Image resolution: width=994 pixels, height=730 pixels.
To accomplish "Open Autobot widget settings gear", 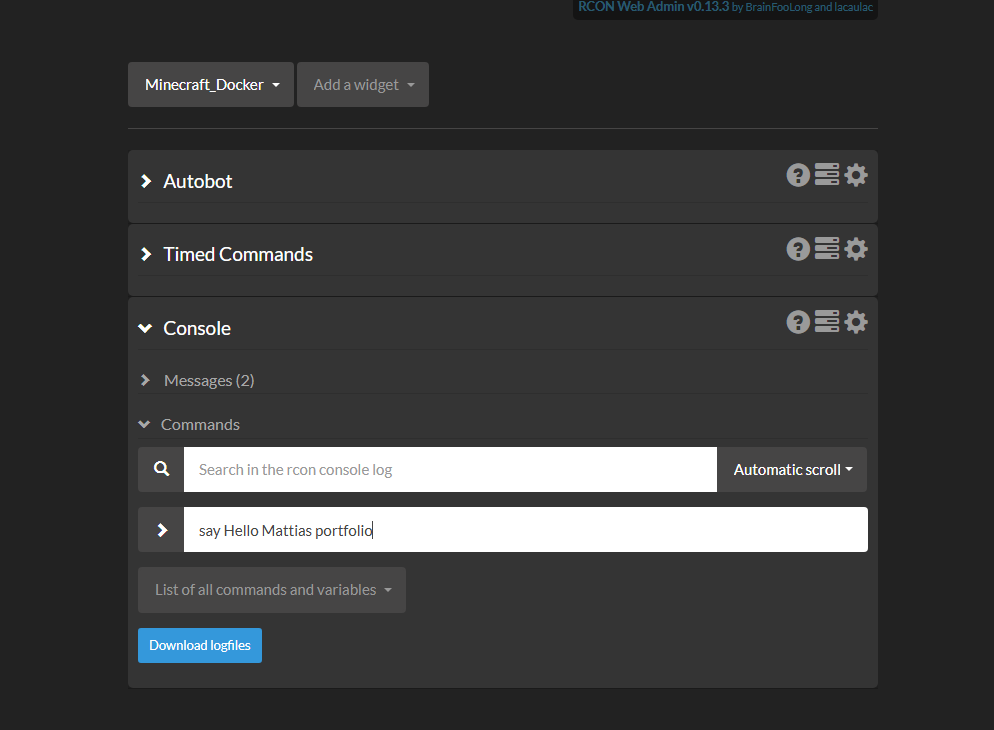I will point(856,175).
